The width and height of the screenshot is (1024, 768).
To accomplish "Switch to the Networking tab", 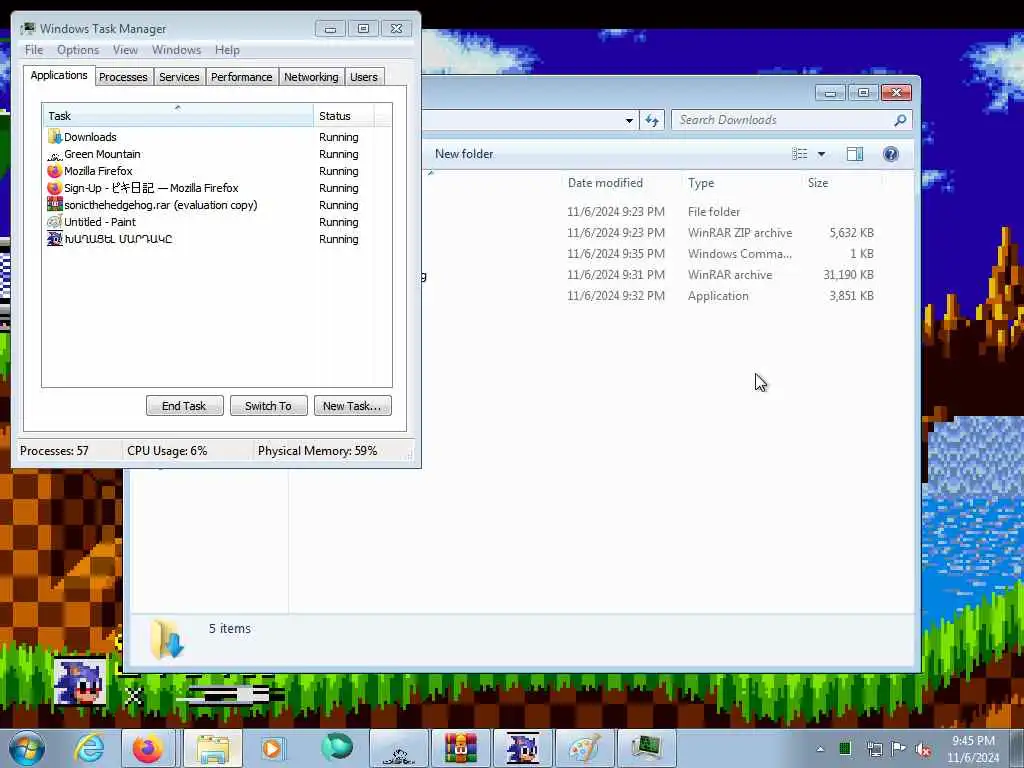I will pyautogui.click(x=311, y=77).
